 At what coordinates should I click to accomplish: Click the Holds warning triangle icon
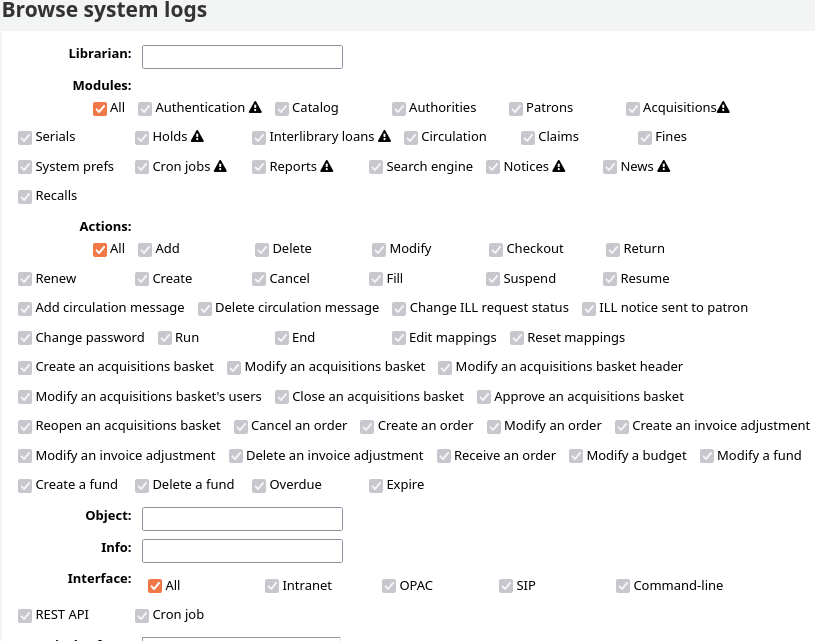(x=197, y=137)
